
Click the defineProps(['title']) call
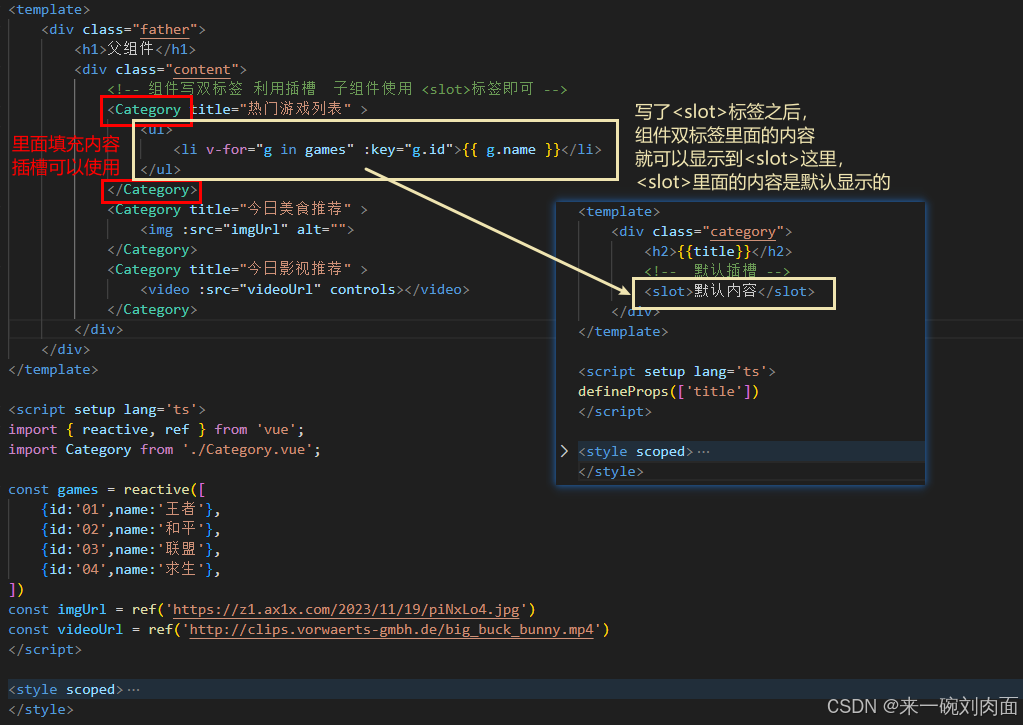pos(668,392)
